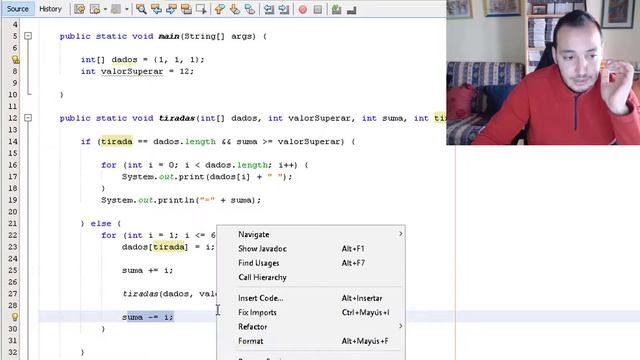Collapse the tiradas method code fold
Screen dimensions: 640x360
click(28, 118)
